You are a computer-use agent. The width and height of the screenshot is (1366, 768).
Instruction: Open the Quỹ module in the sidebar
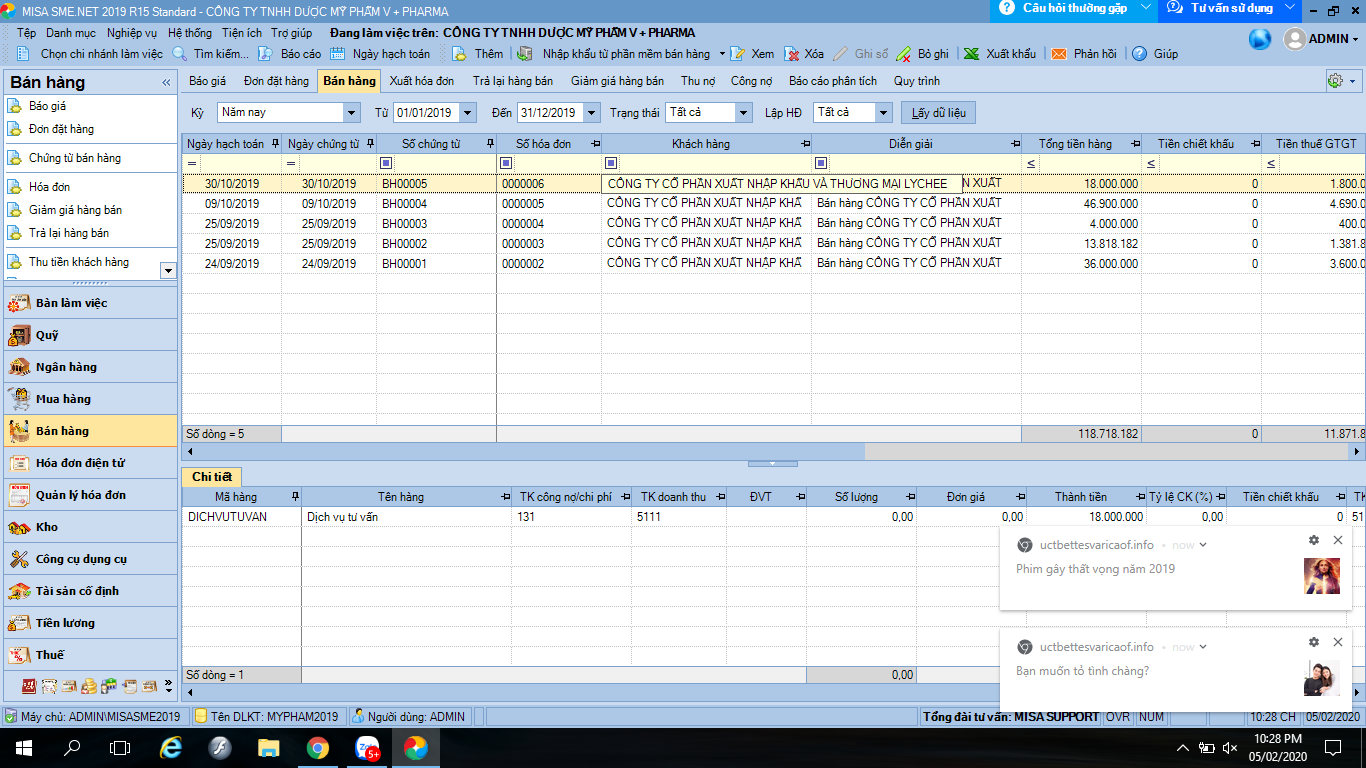pos(47,335)
